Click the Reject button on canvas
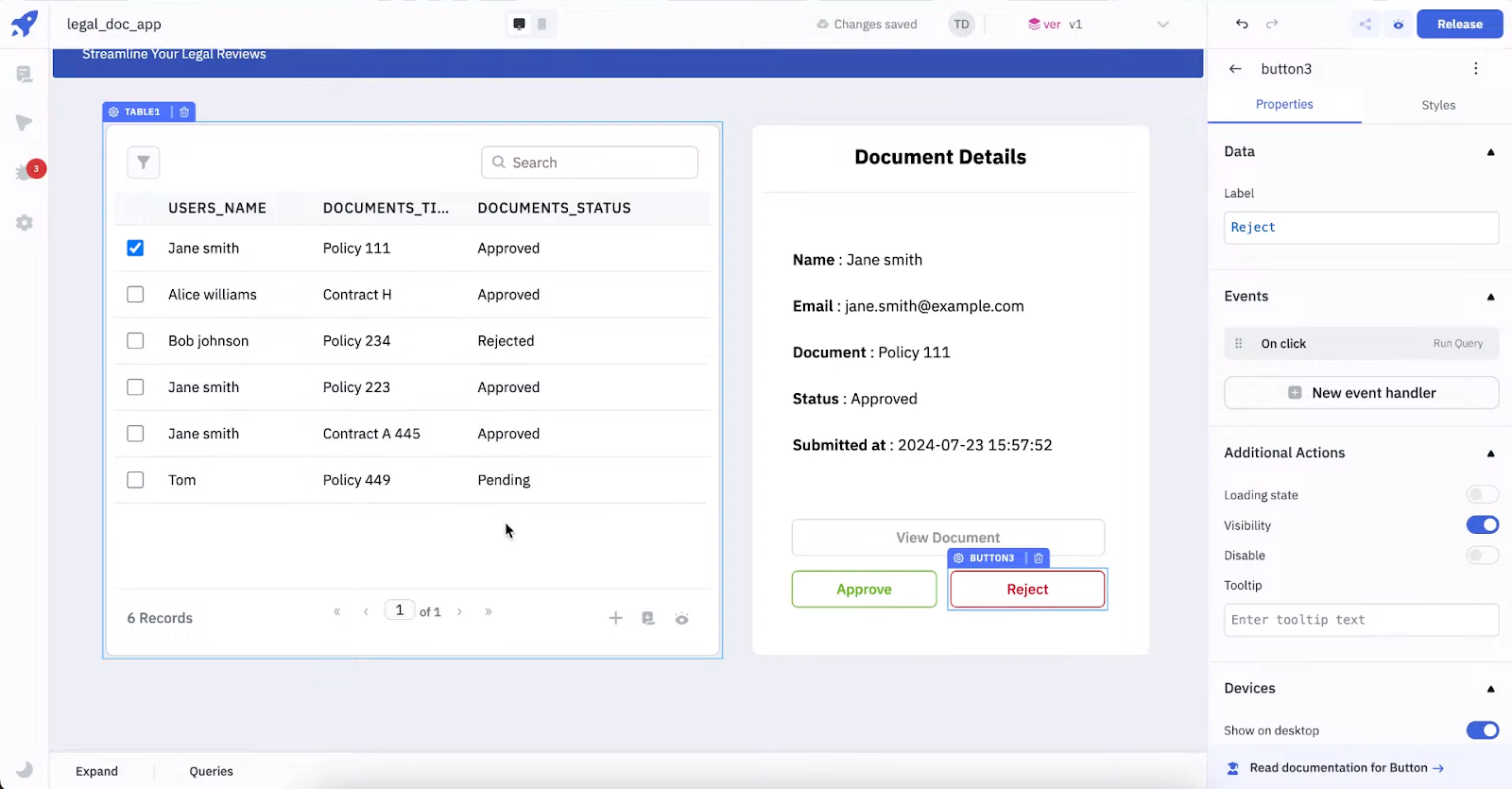The width and height of the screenshot is (1512, 789). 1027,589
